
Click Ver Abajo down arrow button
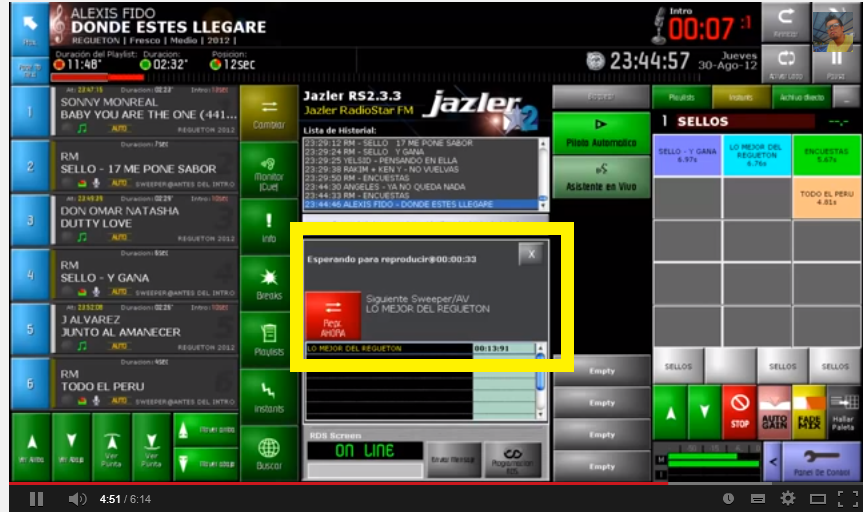coord(71,447)
